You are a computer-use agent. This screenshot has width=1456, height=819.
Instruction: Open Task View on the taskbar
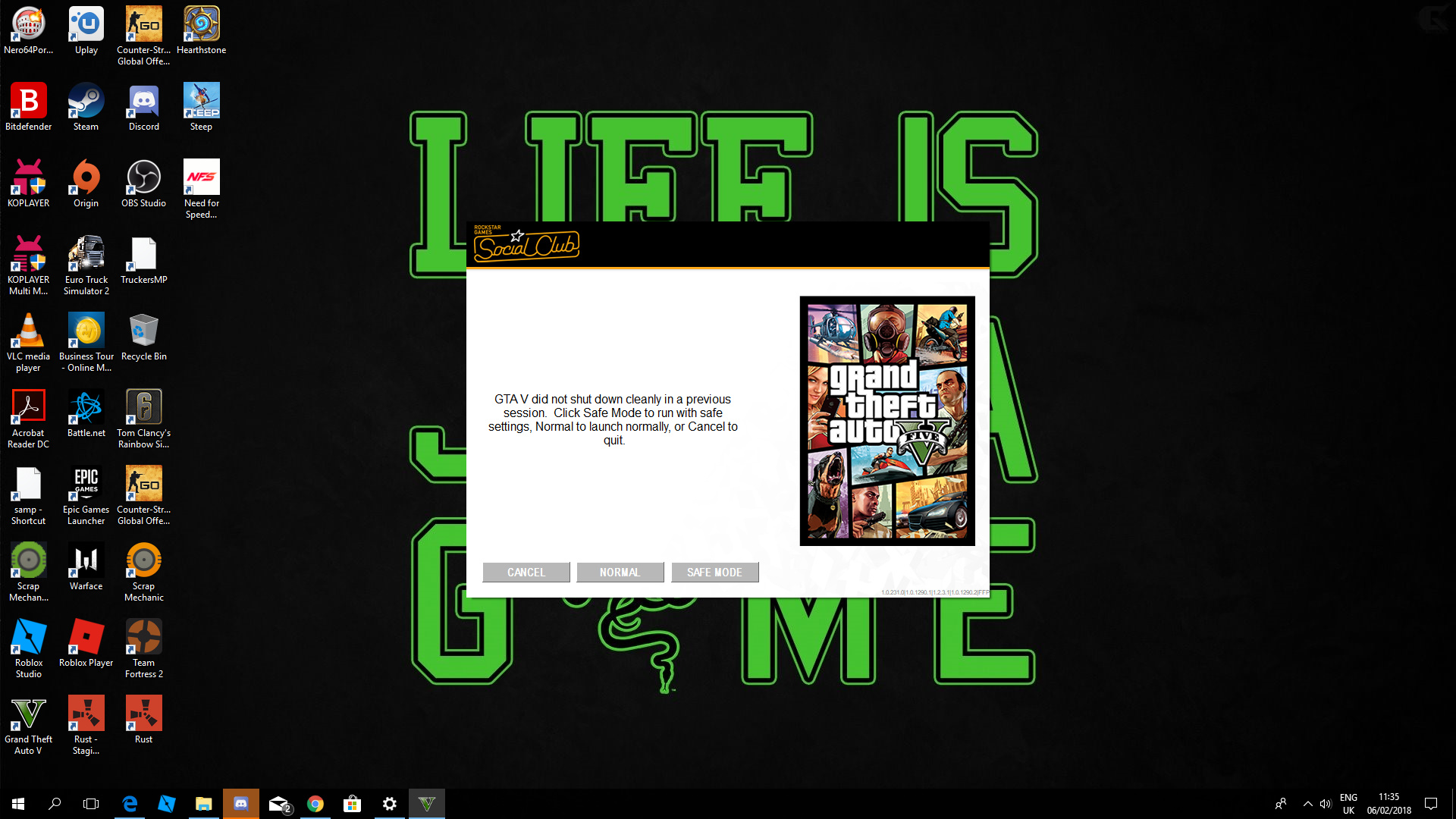pos(91,804)
